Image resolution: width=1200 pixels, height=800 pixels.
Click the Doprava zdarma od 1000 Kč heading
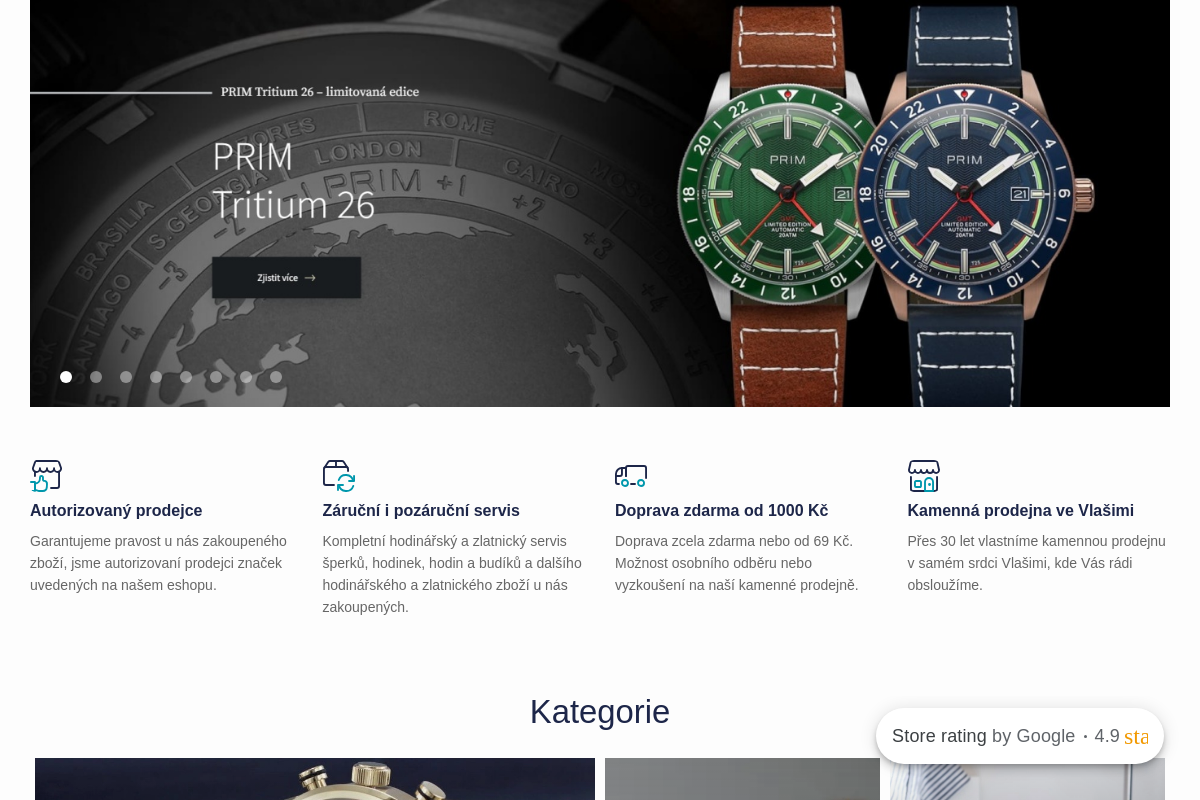[x=722, y=510]
